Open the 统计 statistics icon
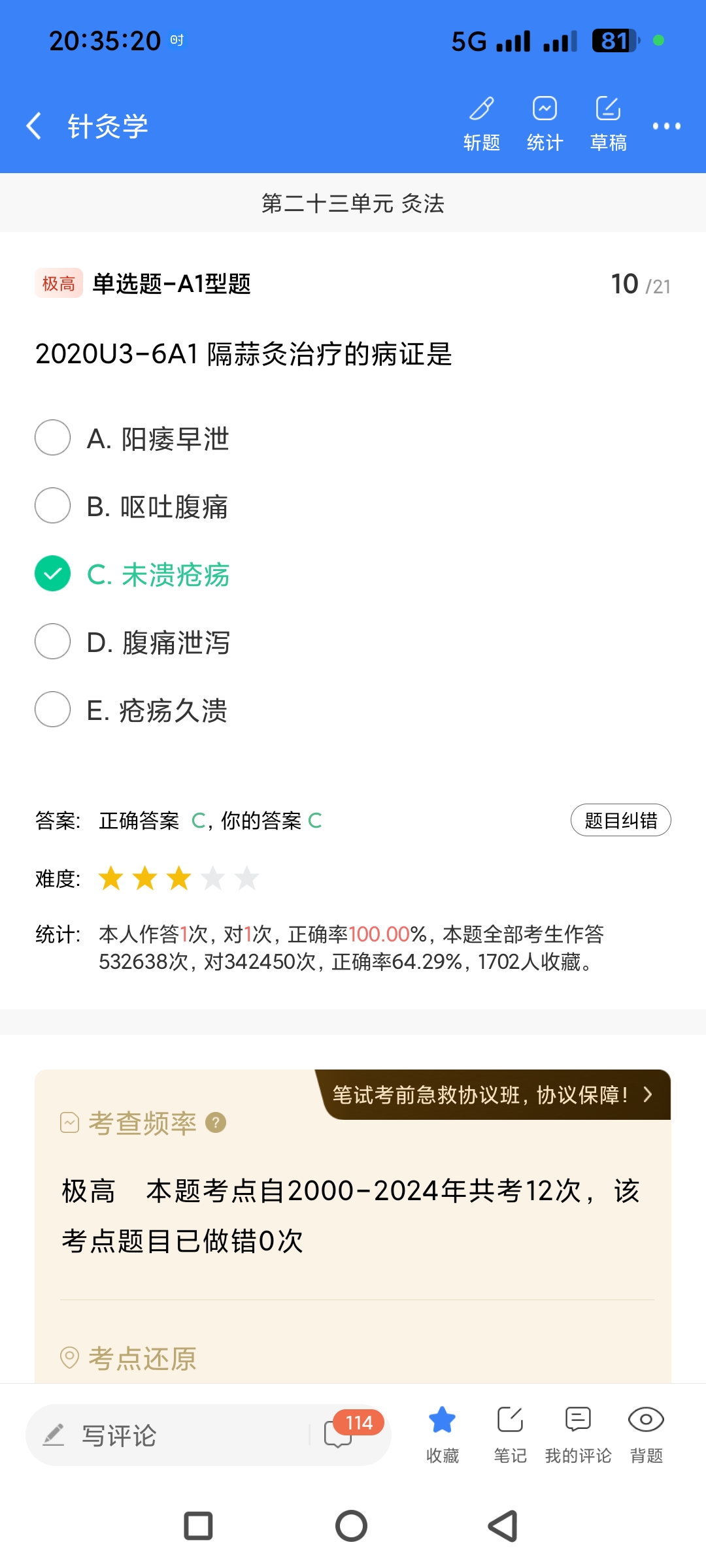 [x=545, y=122]
